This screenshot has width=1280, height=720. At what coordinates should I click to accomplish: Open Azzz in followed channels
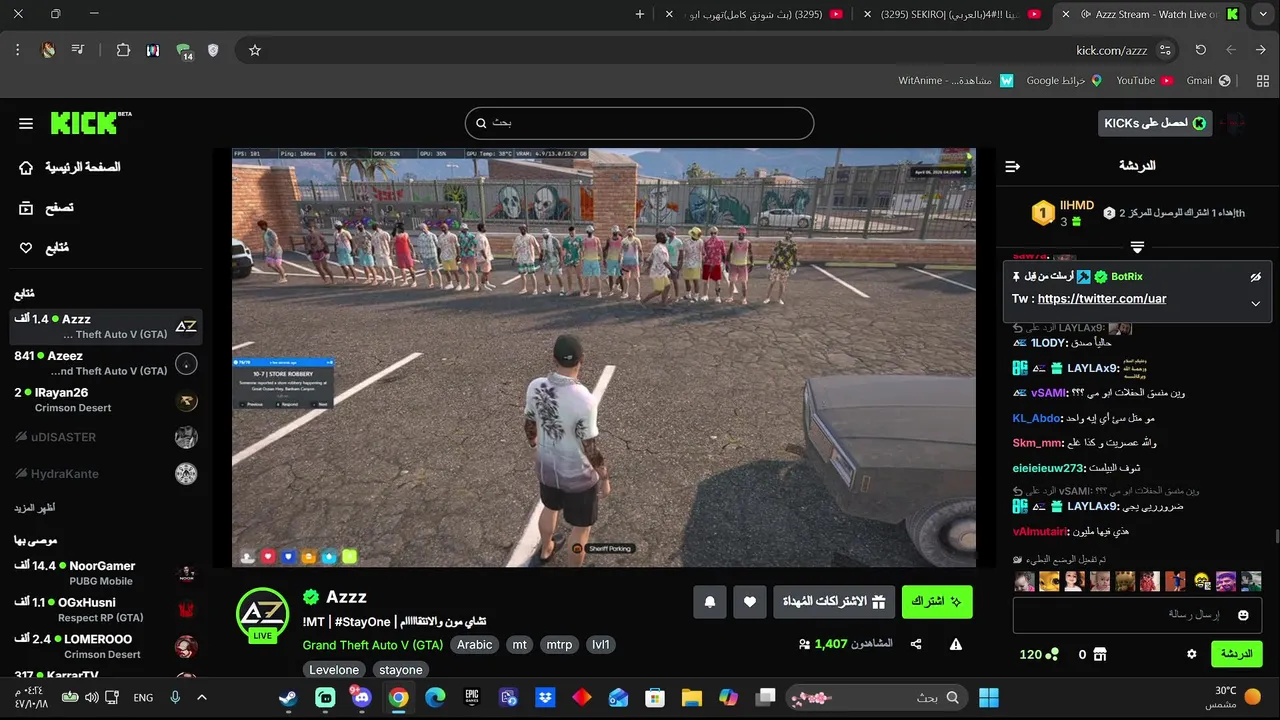pyautogui.click(x=106, y=326)
